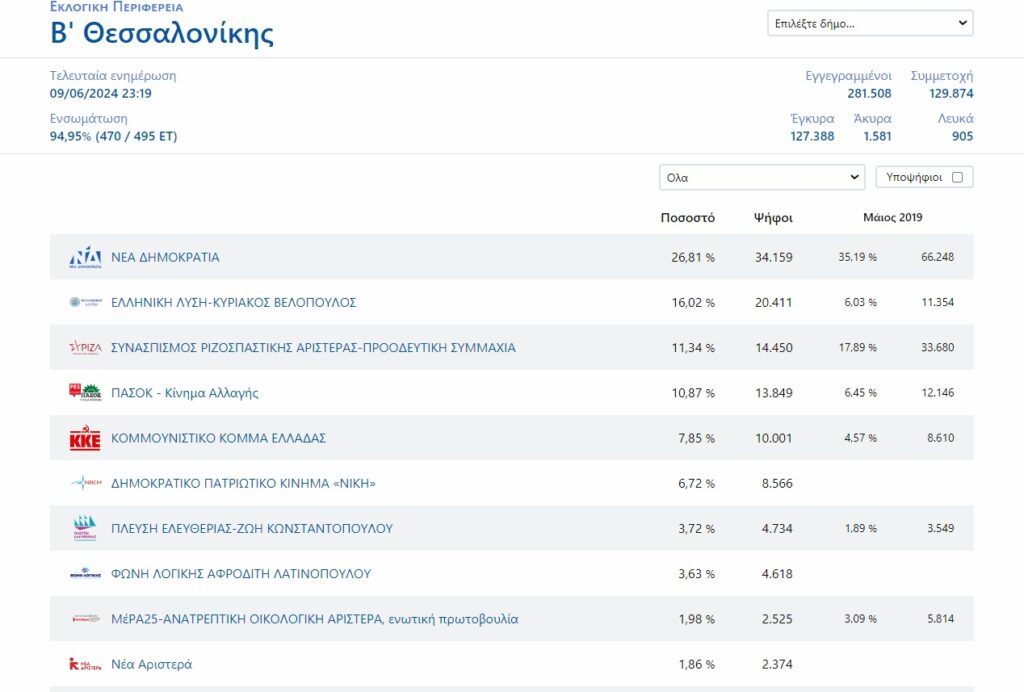Click the Nea Aristera party logo
The height and width of the screenshot is (692, 1024).
pos(86,664)
